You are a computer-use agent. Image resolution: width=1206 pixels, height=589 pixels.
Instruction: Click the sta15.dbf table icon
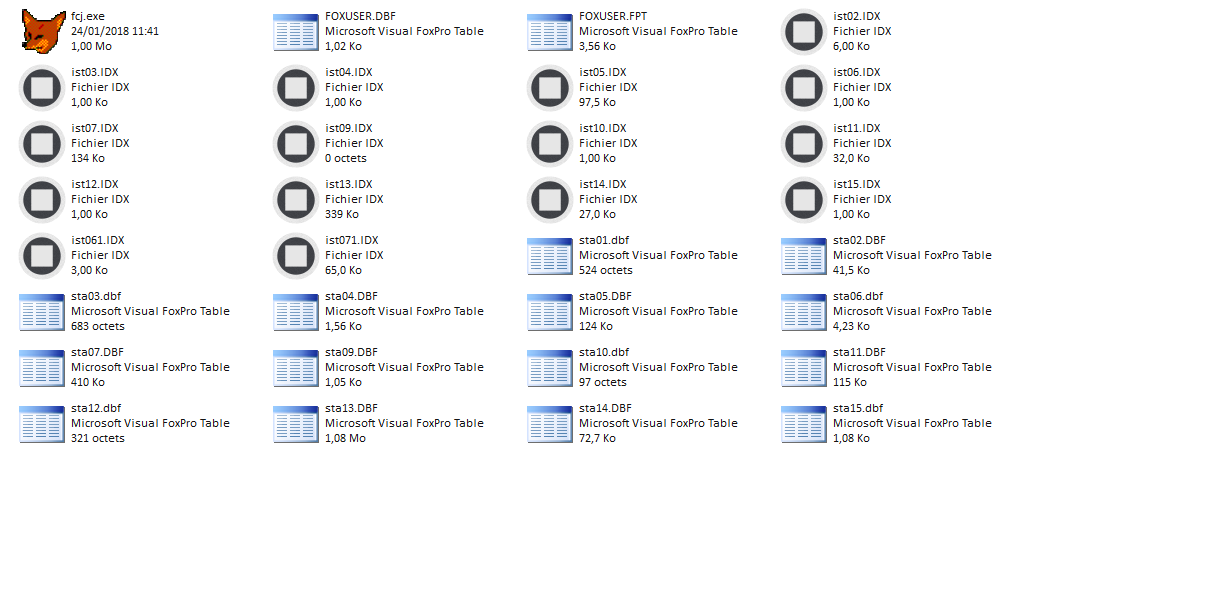[x=804, y=424]
